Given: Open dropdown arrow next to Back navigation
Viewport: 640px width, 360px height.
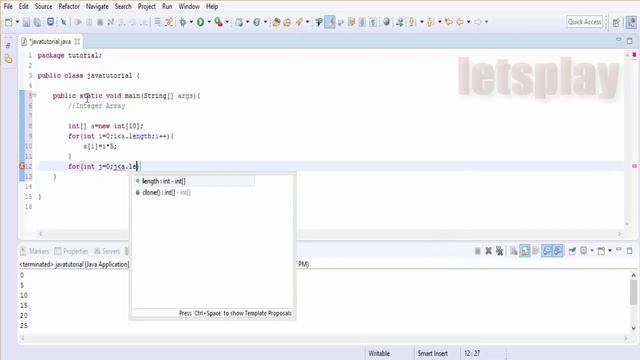Looking at the screenshot, I should (469, 22).
